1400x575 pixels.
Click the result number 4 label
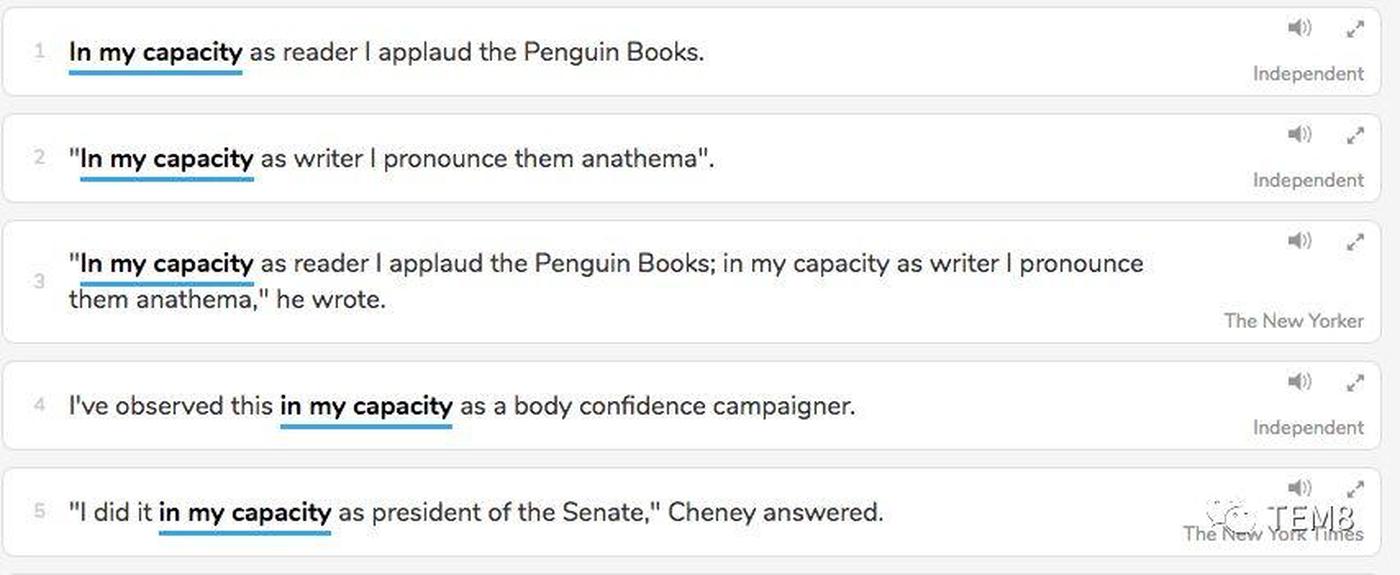40,406
